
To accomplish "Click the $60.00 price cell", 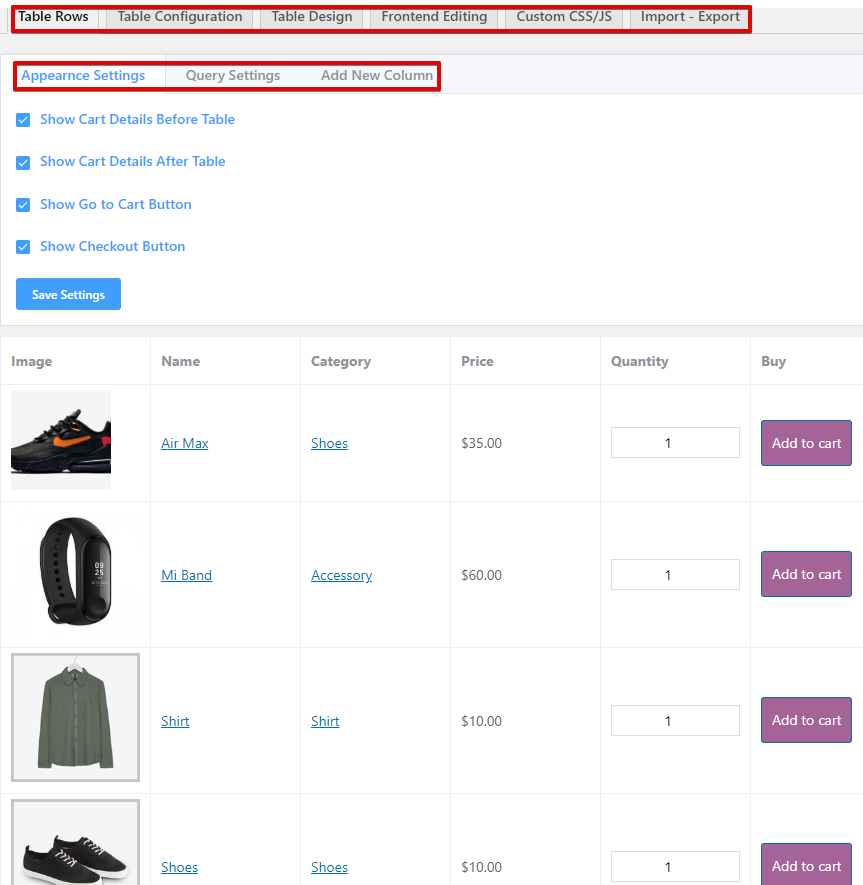I will (481, 575).
